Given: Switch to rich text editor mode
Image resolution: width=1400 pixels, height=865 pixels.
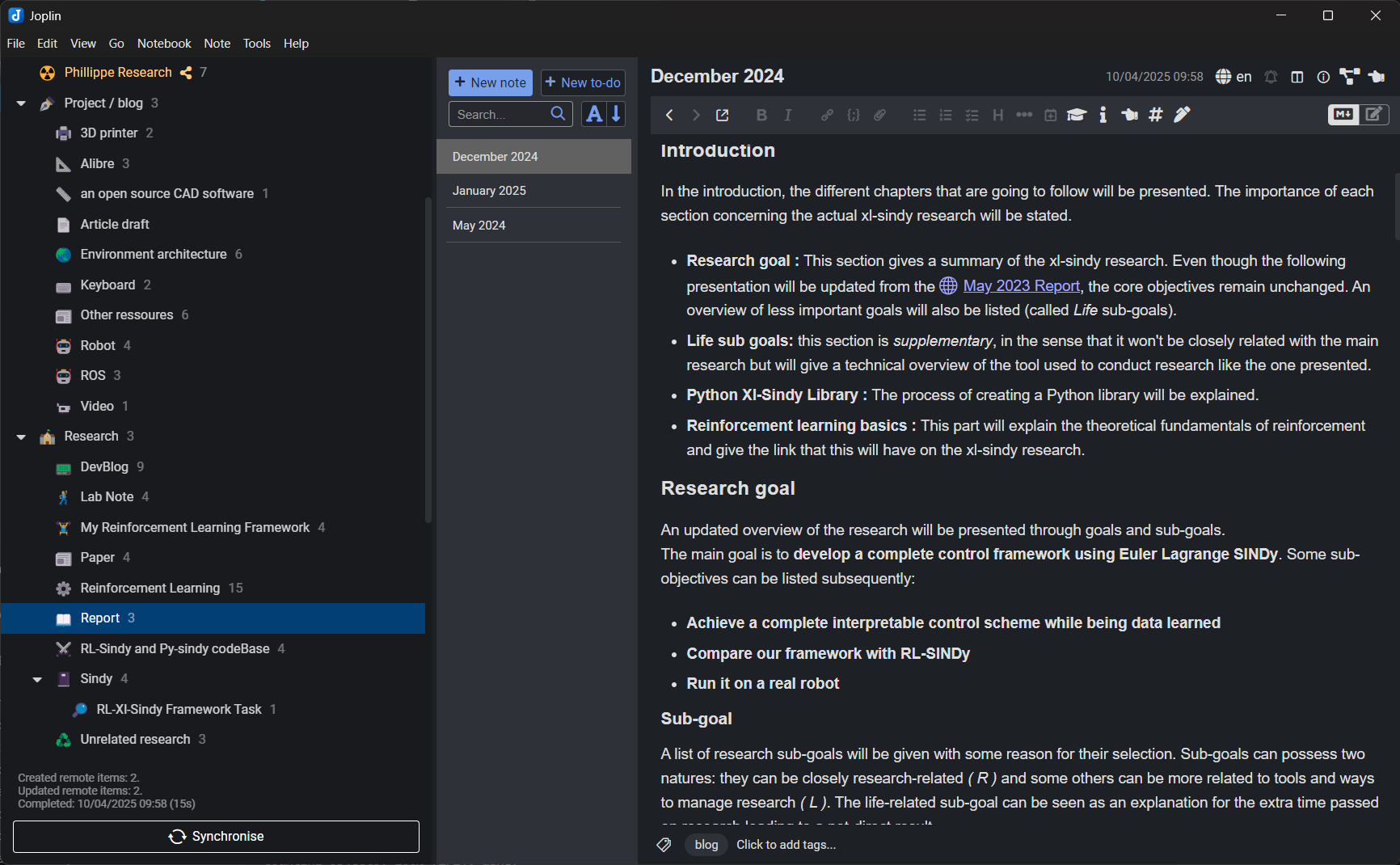Looking at the screenshot, I should click(x=1374, y=115).
